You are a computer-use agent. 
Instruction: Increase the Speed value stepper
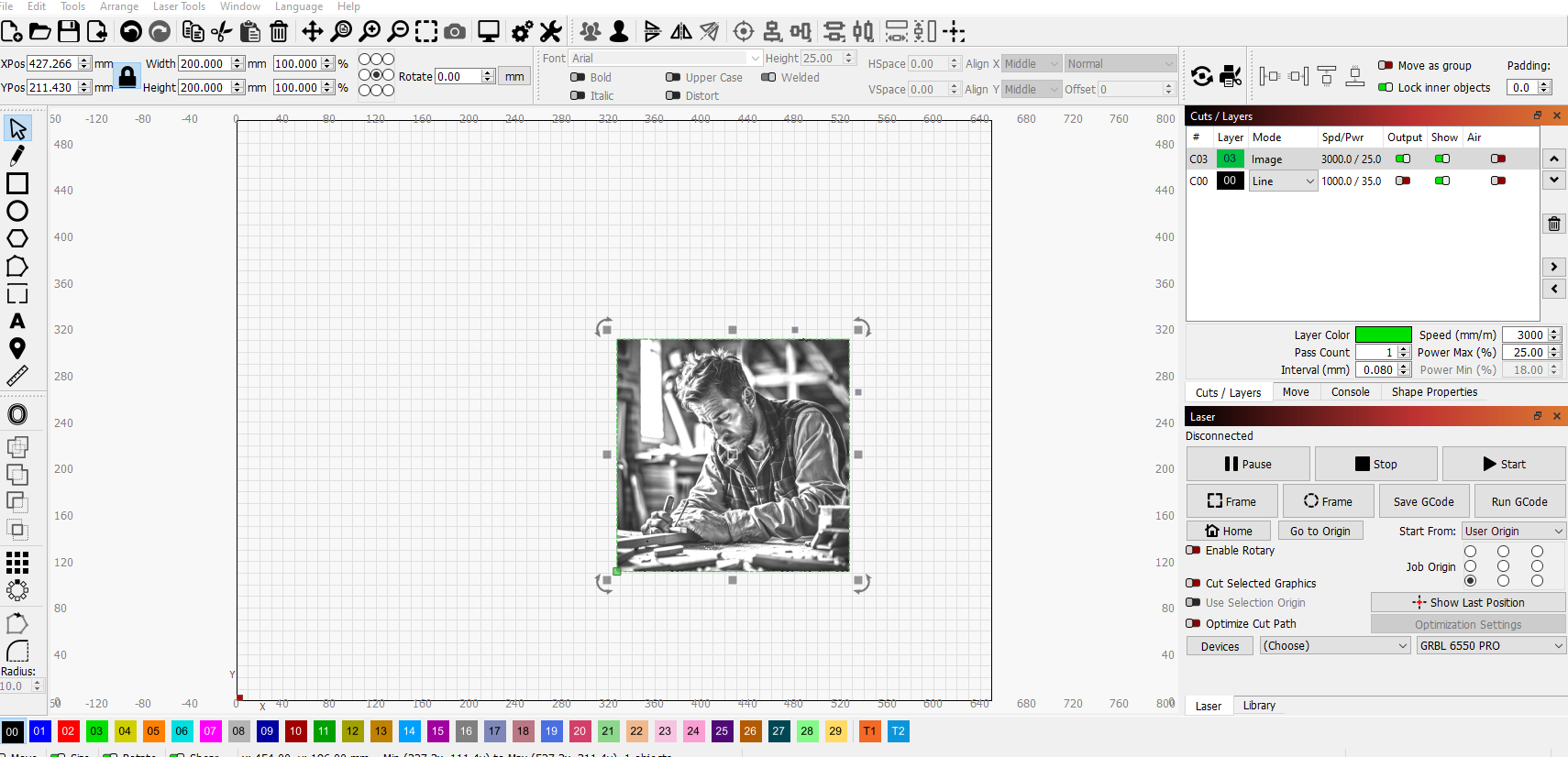[x=1554, y=331]
